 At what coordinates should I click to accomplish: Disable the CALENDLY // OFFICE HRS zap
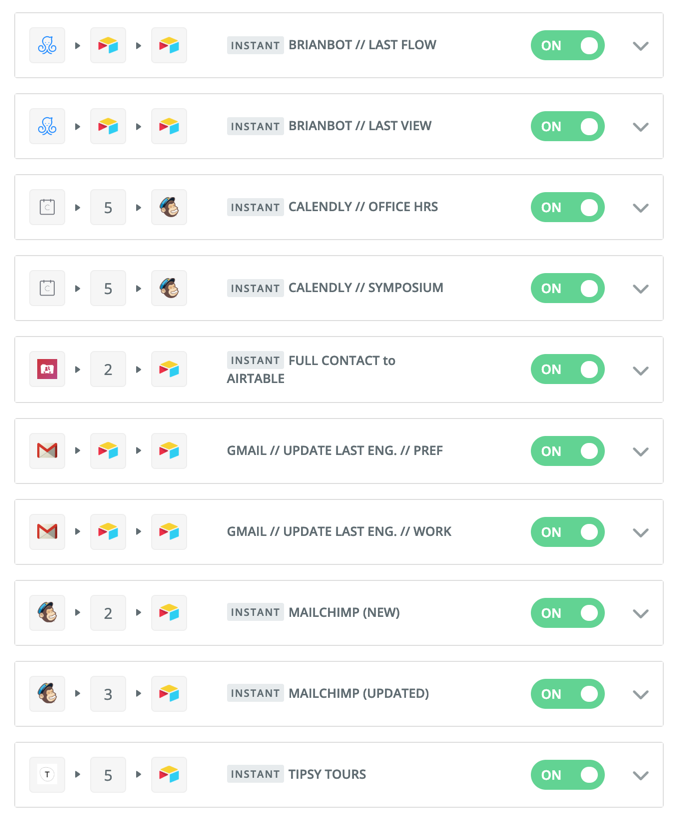567,208
